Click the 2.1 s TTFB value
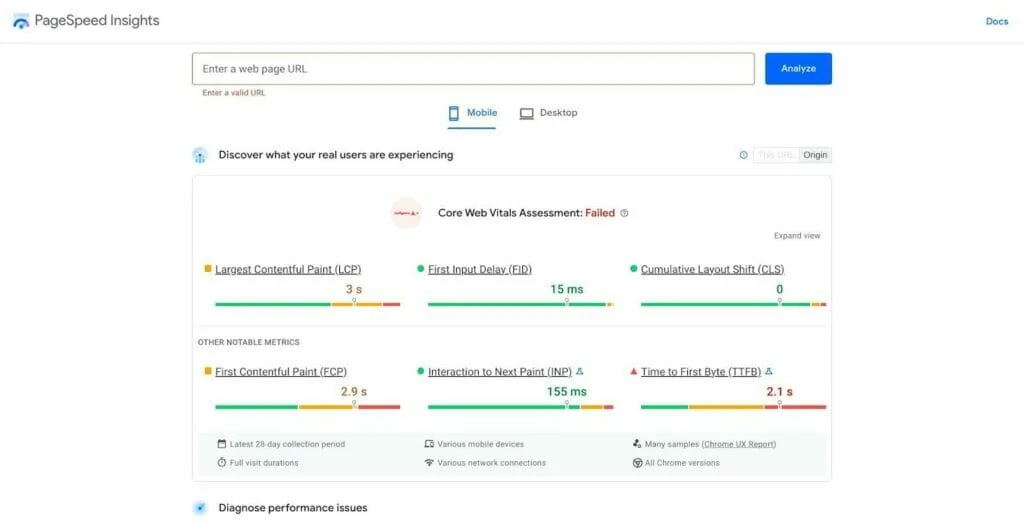Viewport: 1024px width, 529px height. 779,392
